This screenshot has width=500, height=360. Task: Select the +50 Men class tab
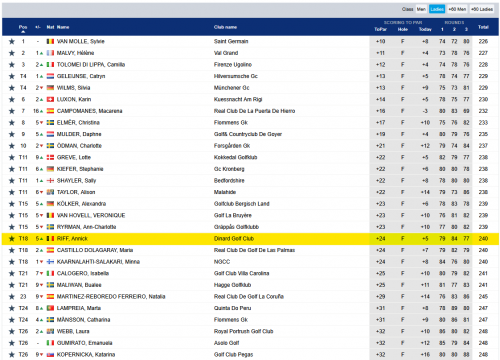457,9
